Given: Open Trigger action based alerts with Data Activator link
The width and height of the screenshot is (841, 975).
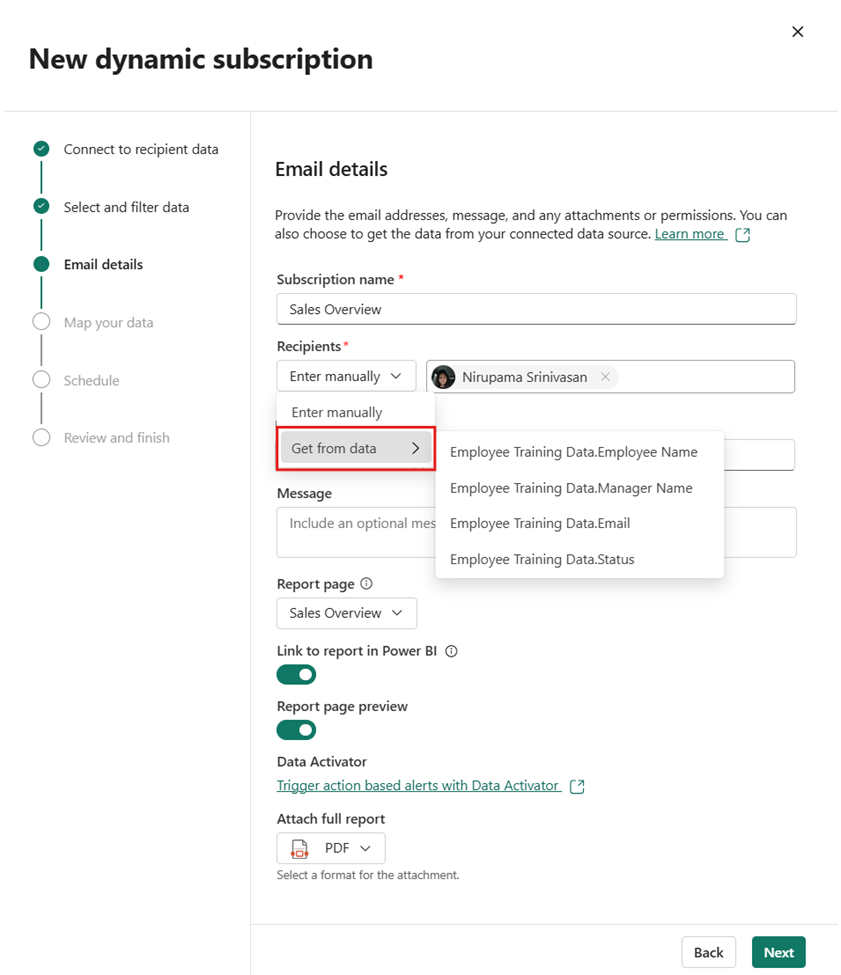Looking at the screenshot, I should (418, 786).
